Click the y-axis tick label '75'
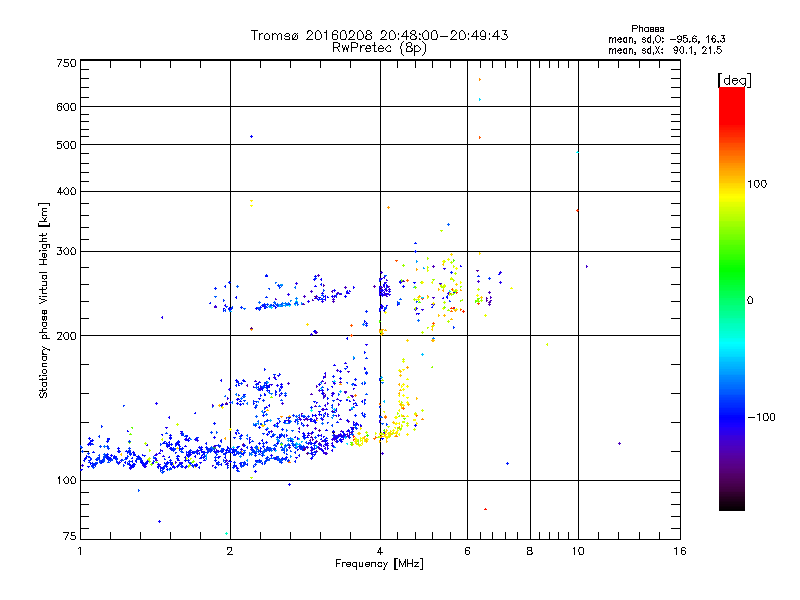This screenshot has height=600, width=800. click(70, 536)
